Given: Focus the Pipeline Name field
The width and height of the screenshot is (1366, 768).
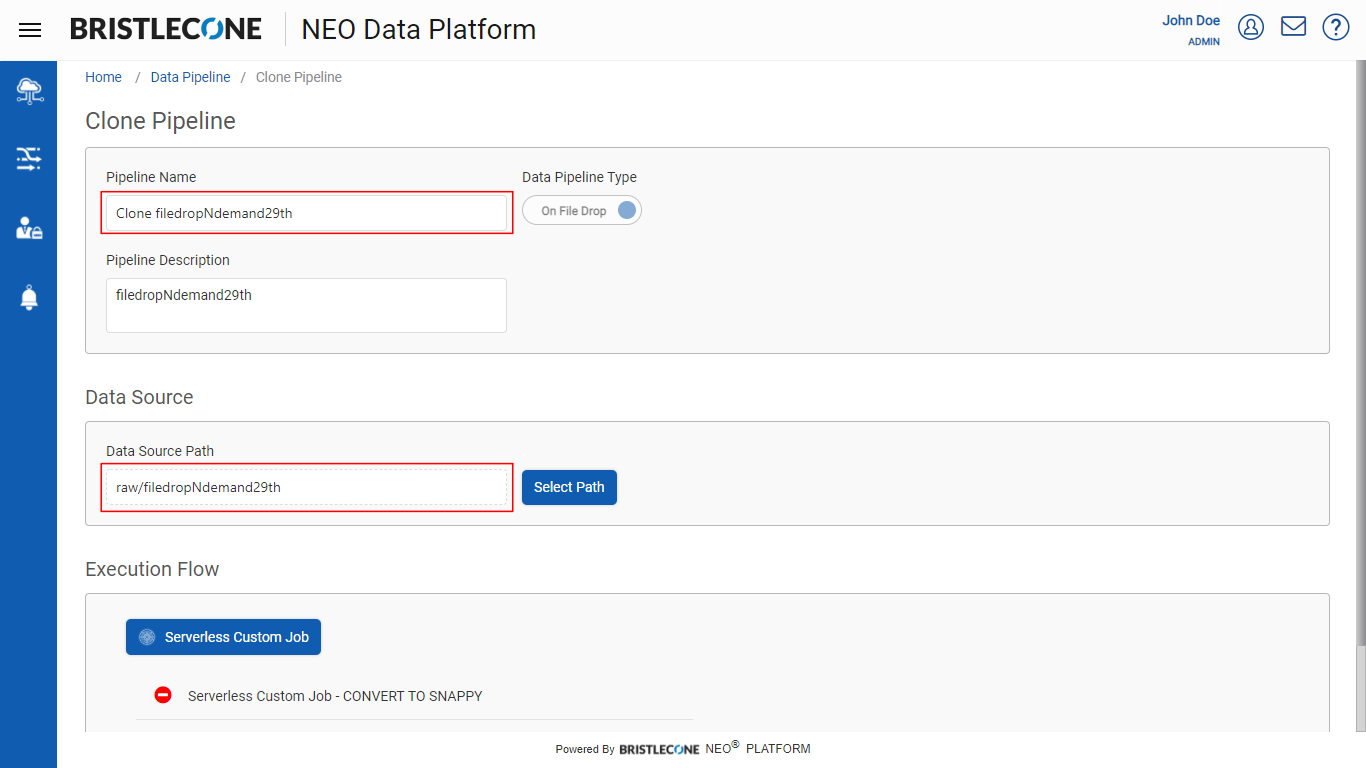Looking at the screenshot, I should click(306, 213).
